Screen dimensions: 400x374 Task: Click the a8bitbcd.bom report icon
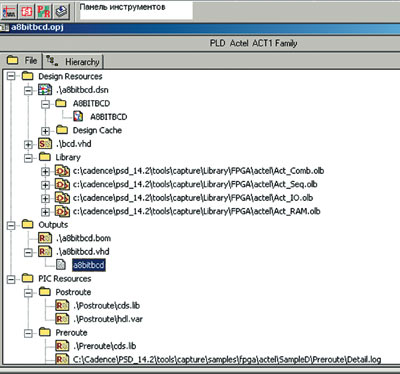click(x=45, y=238)
